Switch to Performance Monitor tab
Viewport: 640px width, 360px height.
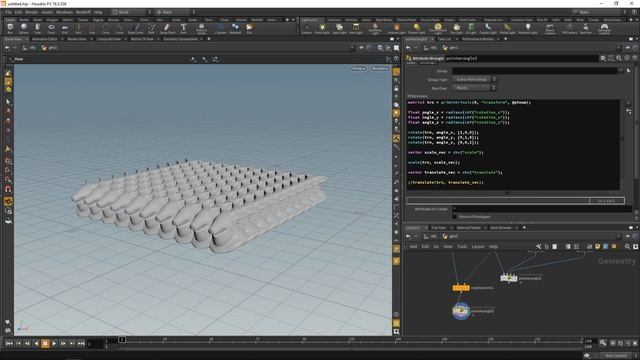[x=478, y=39]
